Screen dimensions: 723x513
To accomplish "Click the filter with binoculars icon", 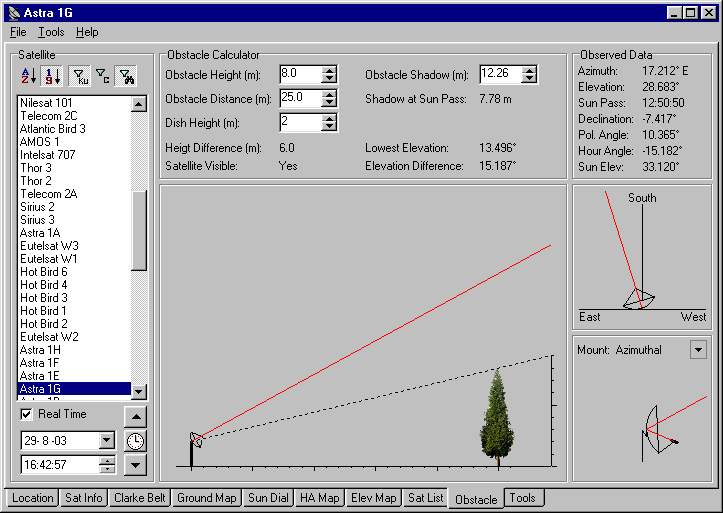I will click(126, 76).
